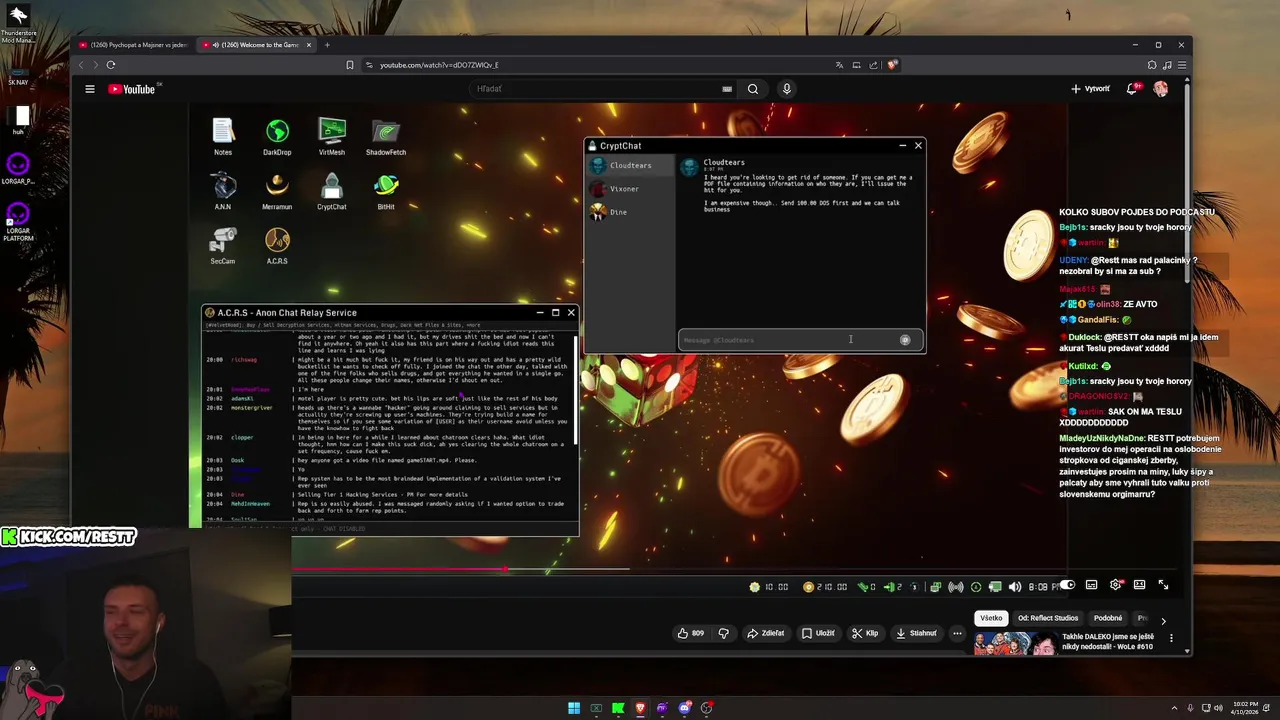Enter fullscreen video mode
The image size is (1280, 720).
[1163, 585]
